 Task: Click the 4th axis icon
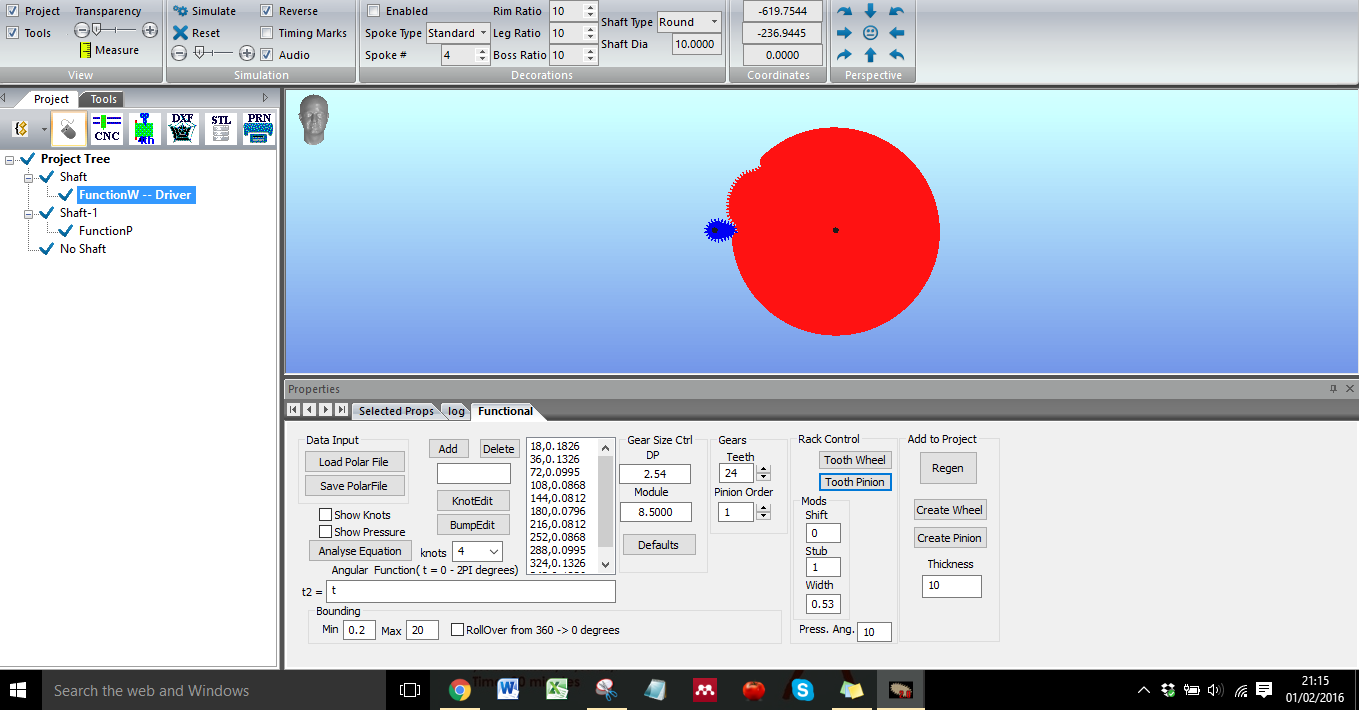point(145,129)
